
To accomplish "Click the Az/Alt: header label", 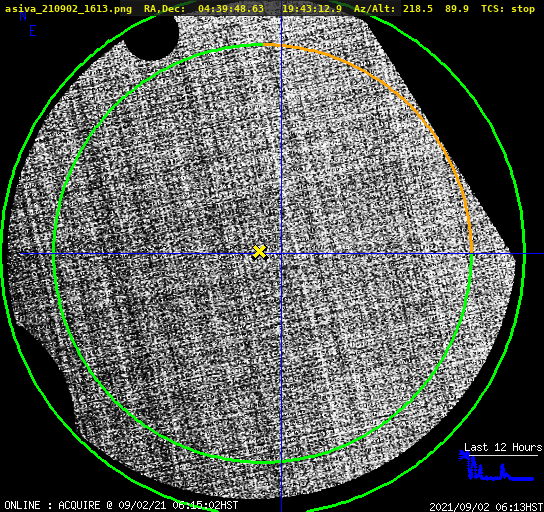I will coord(374,9).
